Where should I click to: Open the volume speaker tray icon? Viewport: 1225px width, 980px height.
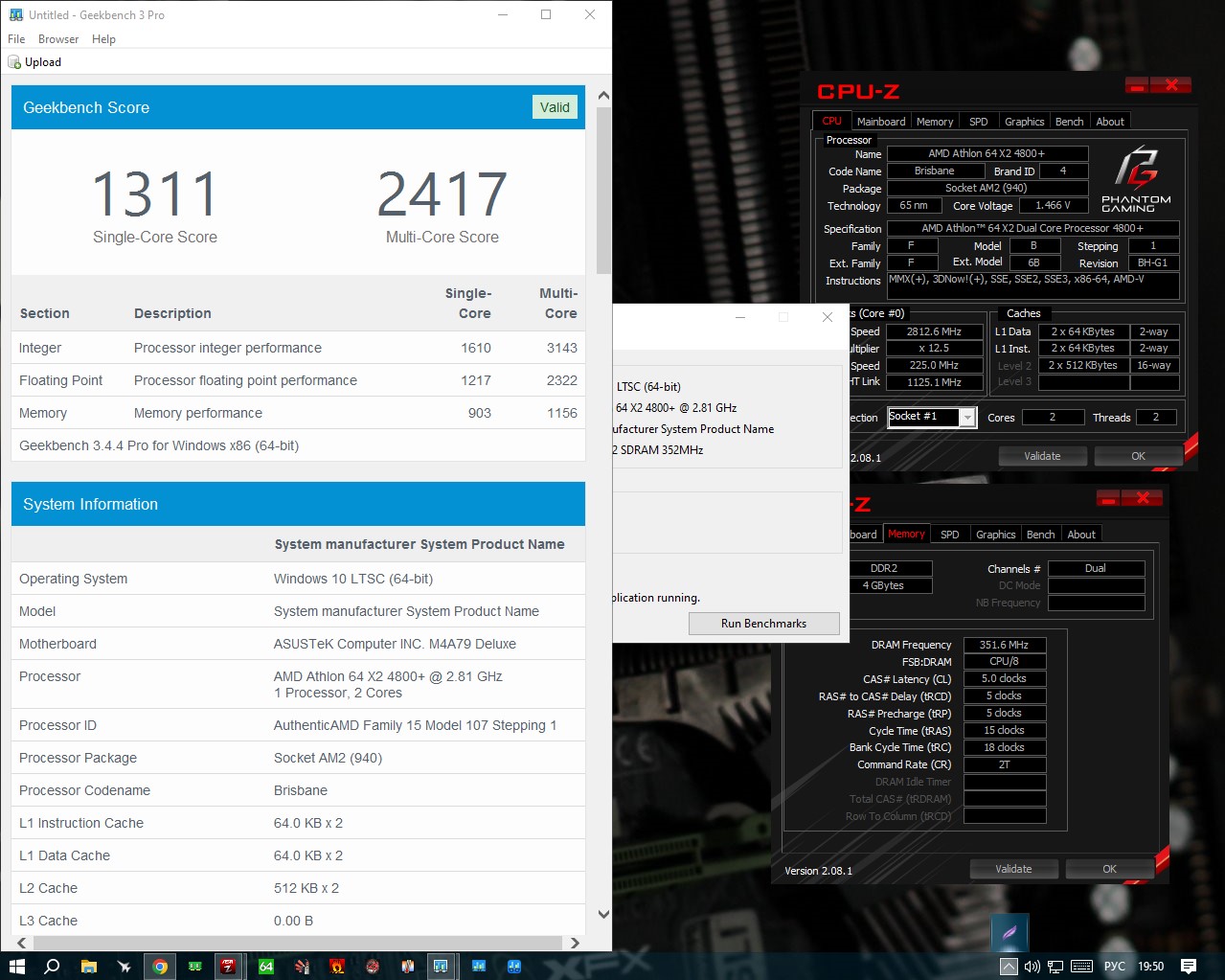pyautogui.click(x=1032, y=967)
